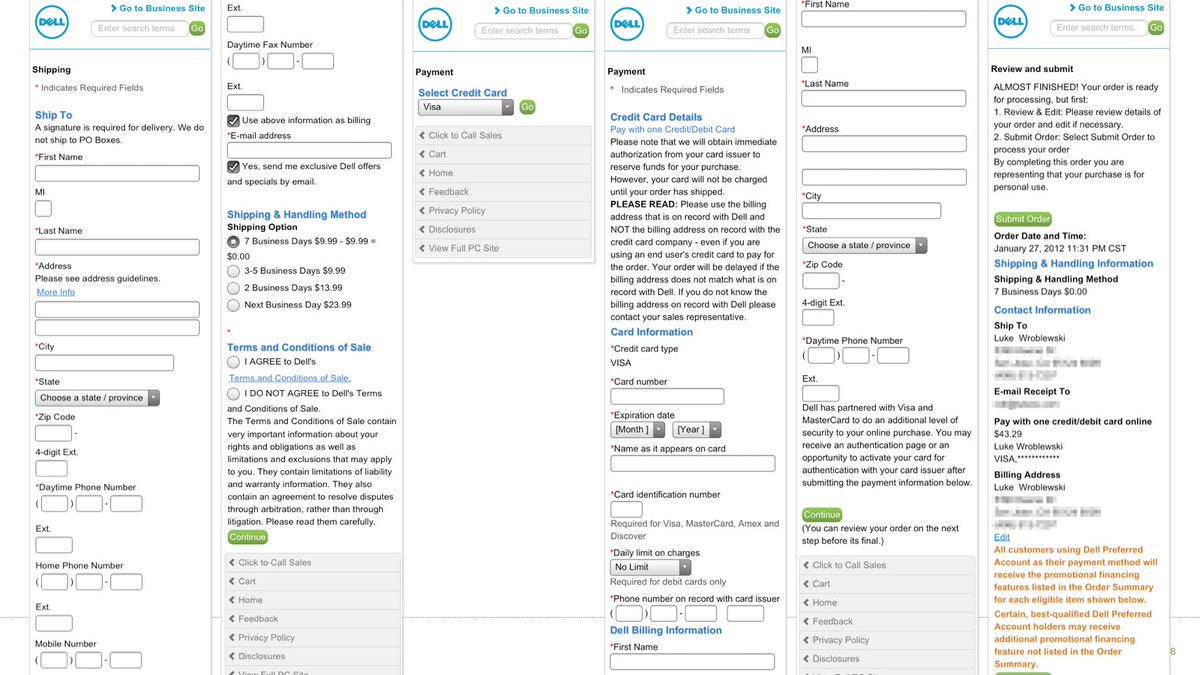Click the order total '$43.29'
Viewport: 1200px width, 675px height.
pyautogui.click(x=1008, y=434)
